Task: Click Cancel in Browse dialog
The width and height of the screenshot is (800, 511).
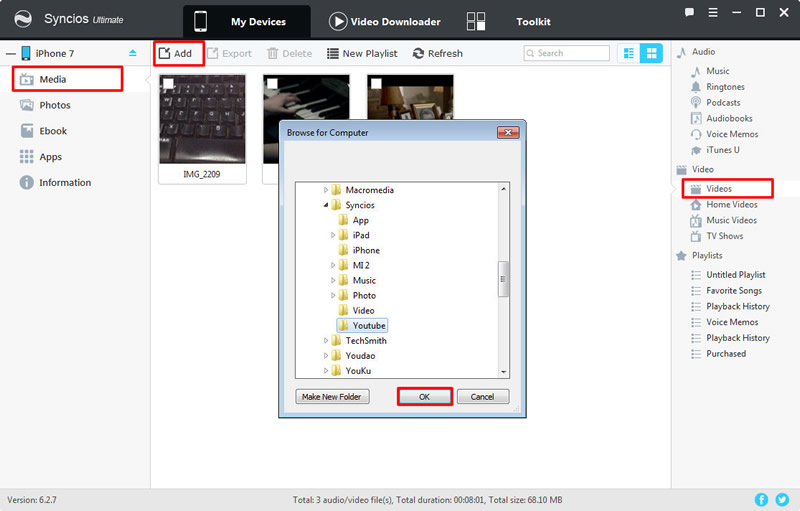Action: click(x=483, y=397)
